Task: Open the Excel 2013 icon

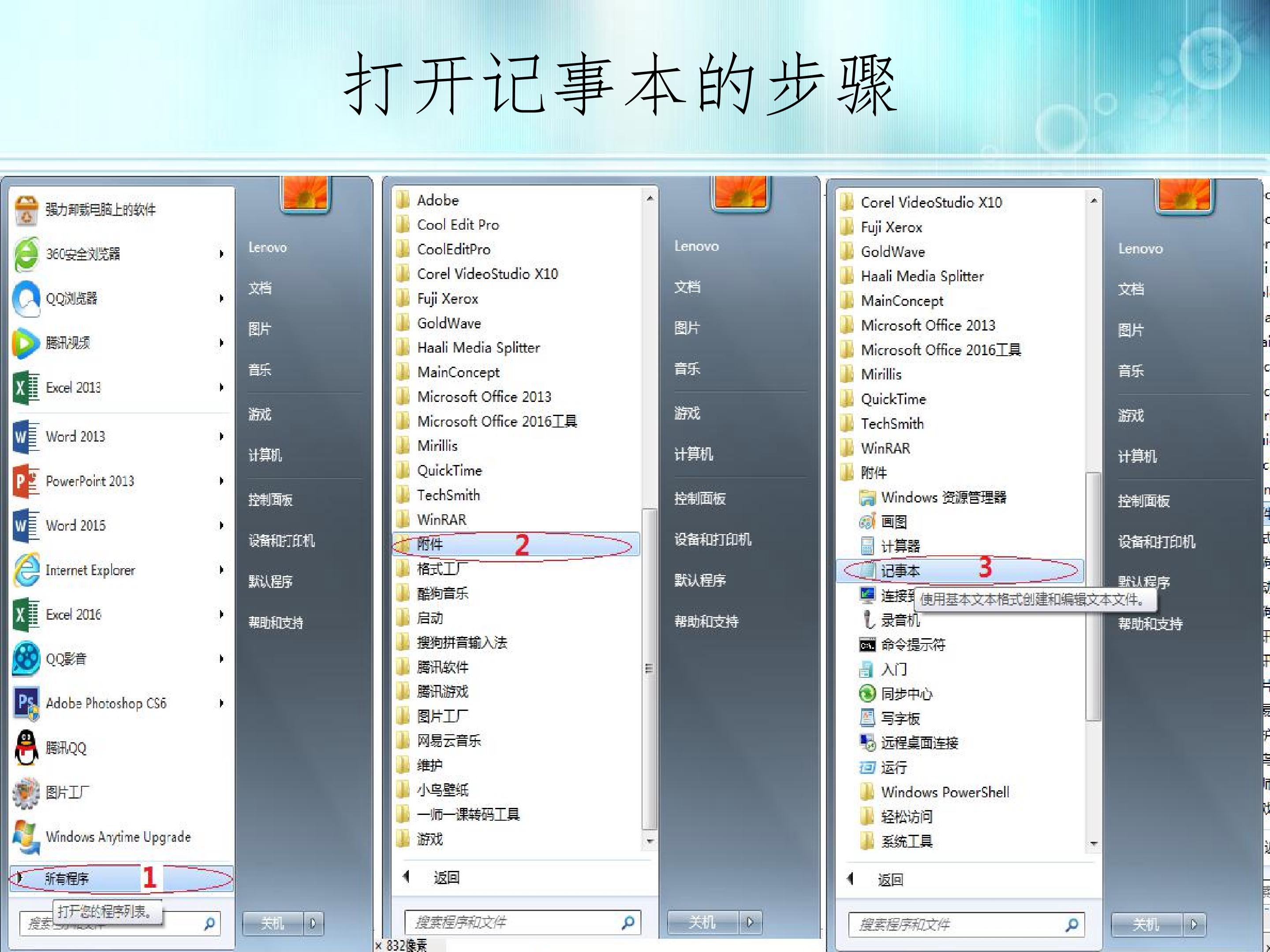Action: coord(26,387)
